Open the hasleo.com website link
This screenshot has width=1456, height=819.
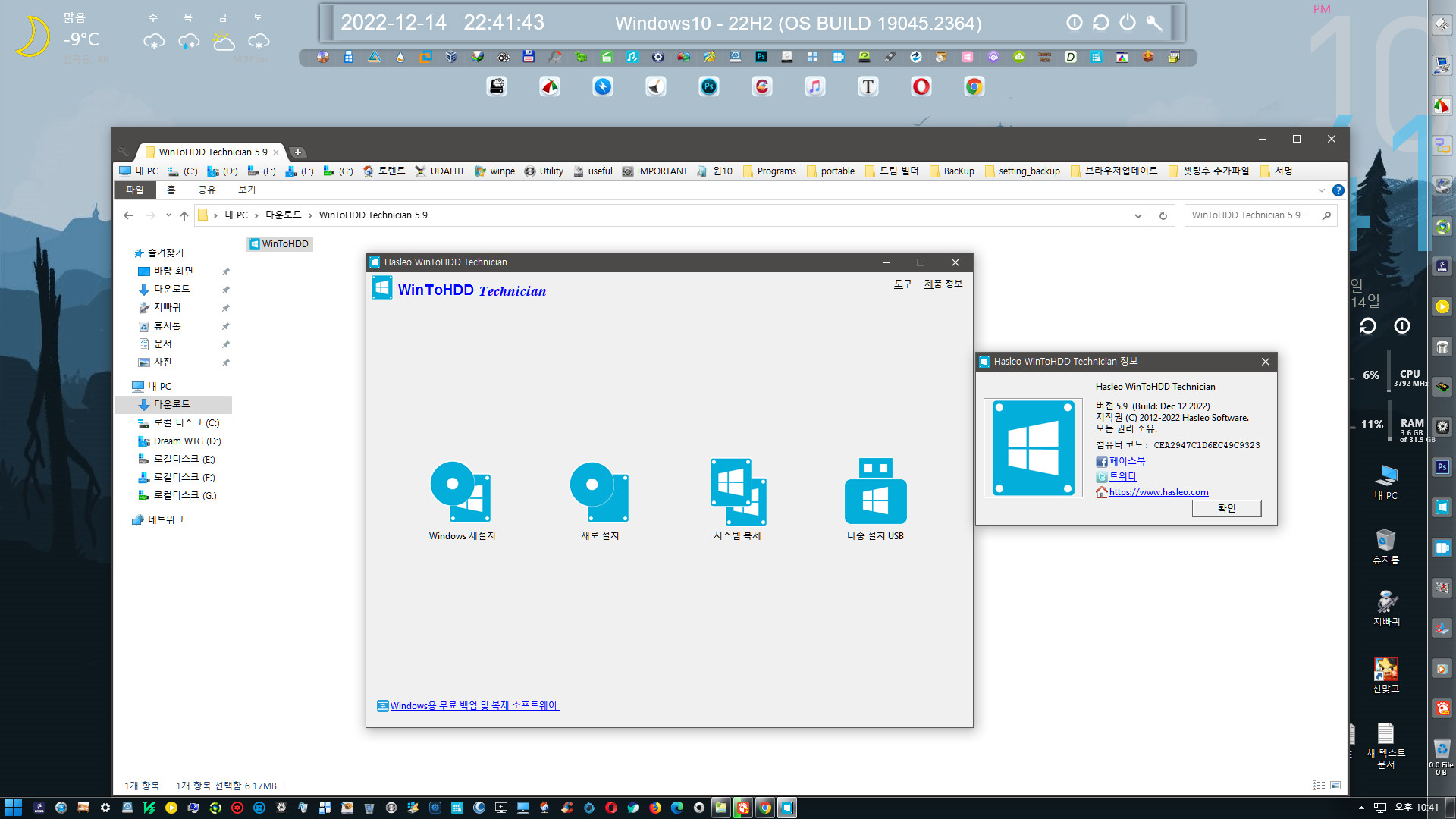pos(1158,492)
